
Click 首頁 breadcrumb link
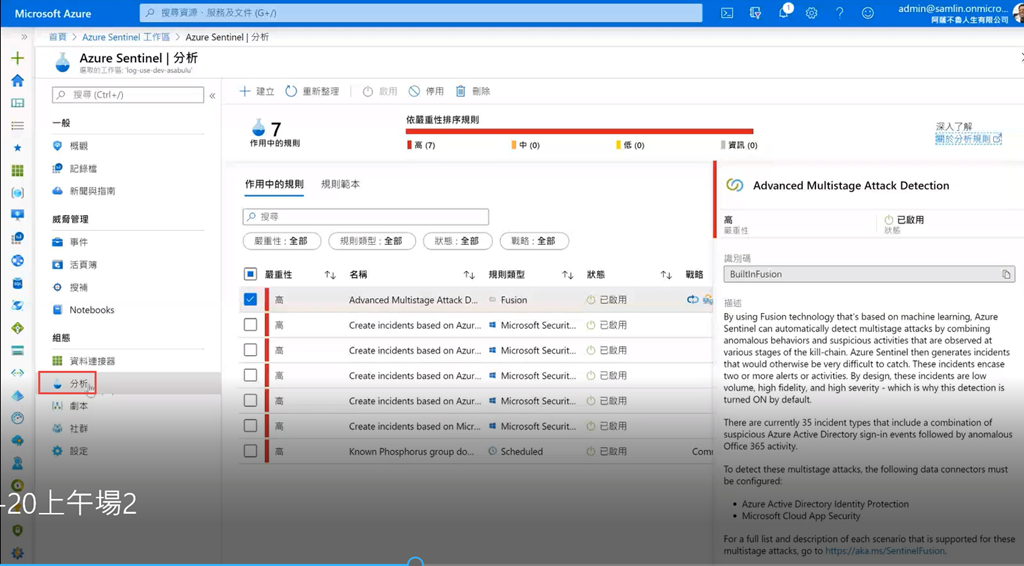coord(58,37)
